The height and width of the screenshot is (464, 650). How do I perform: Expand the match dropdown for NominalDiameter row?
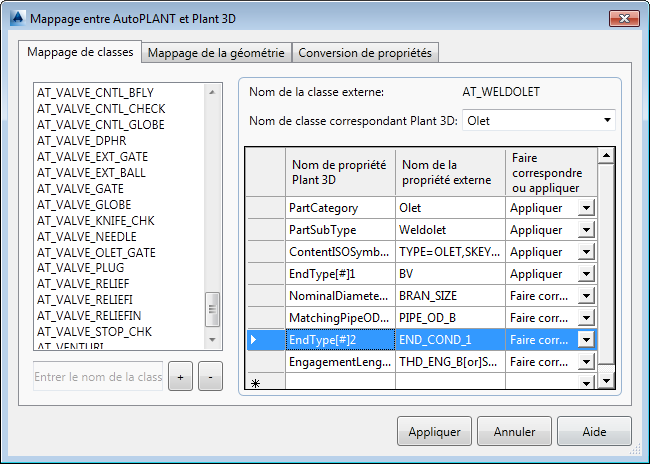587,296
